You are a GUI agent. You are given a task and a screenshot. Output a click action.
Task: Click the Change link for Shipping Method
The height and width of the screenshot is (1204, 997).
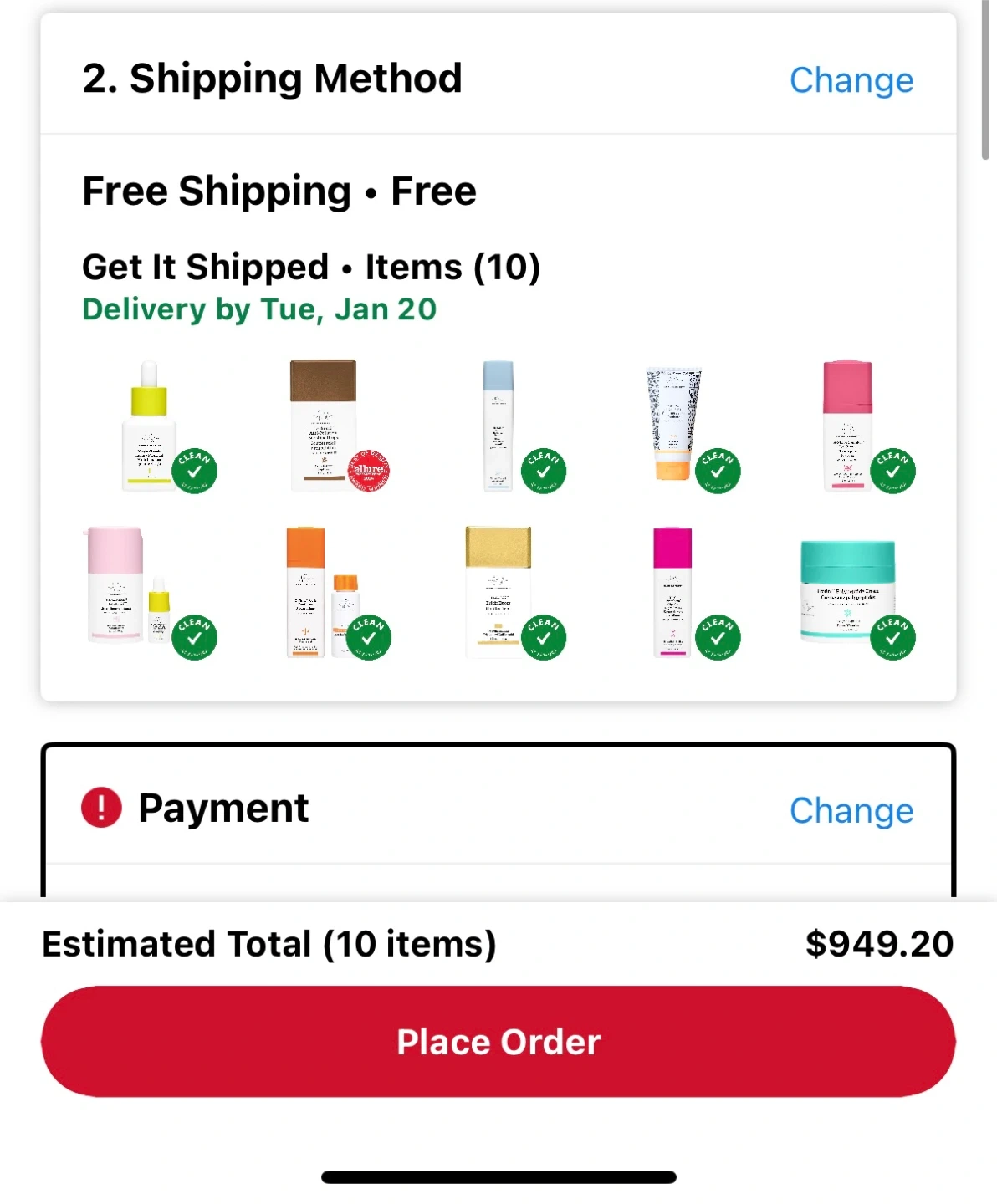coord(851,80)
